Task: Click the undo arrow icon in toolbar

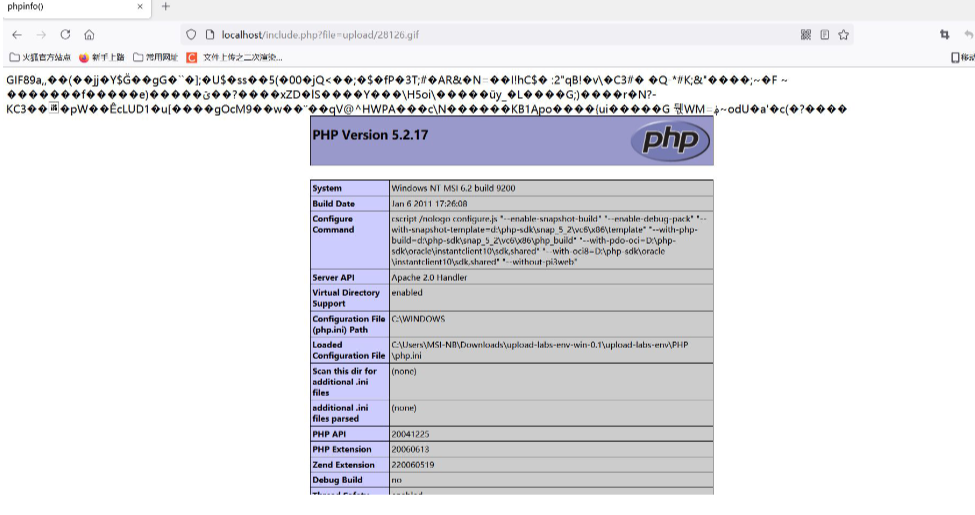Action: click(x=968, y=34)
